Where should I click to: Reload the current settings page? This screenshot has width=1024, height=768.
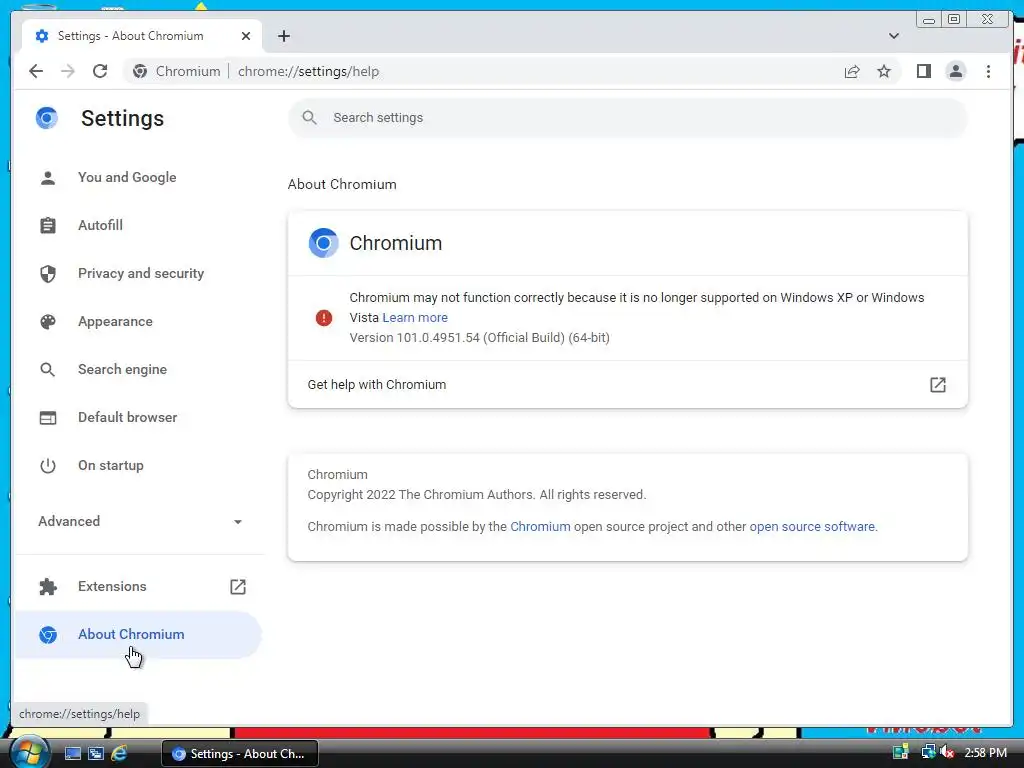coord(100,71)
